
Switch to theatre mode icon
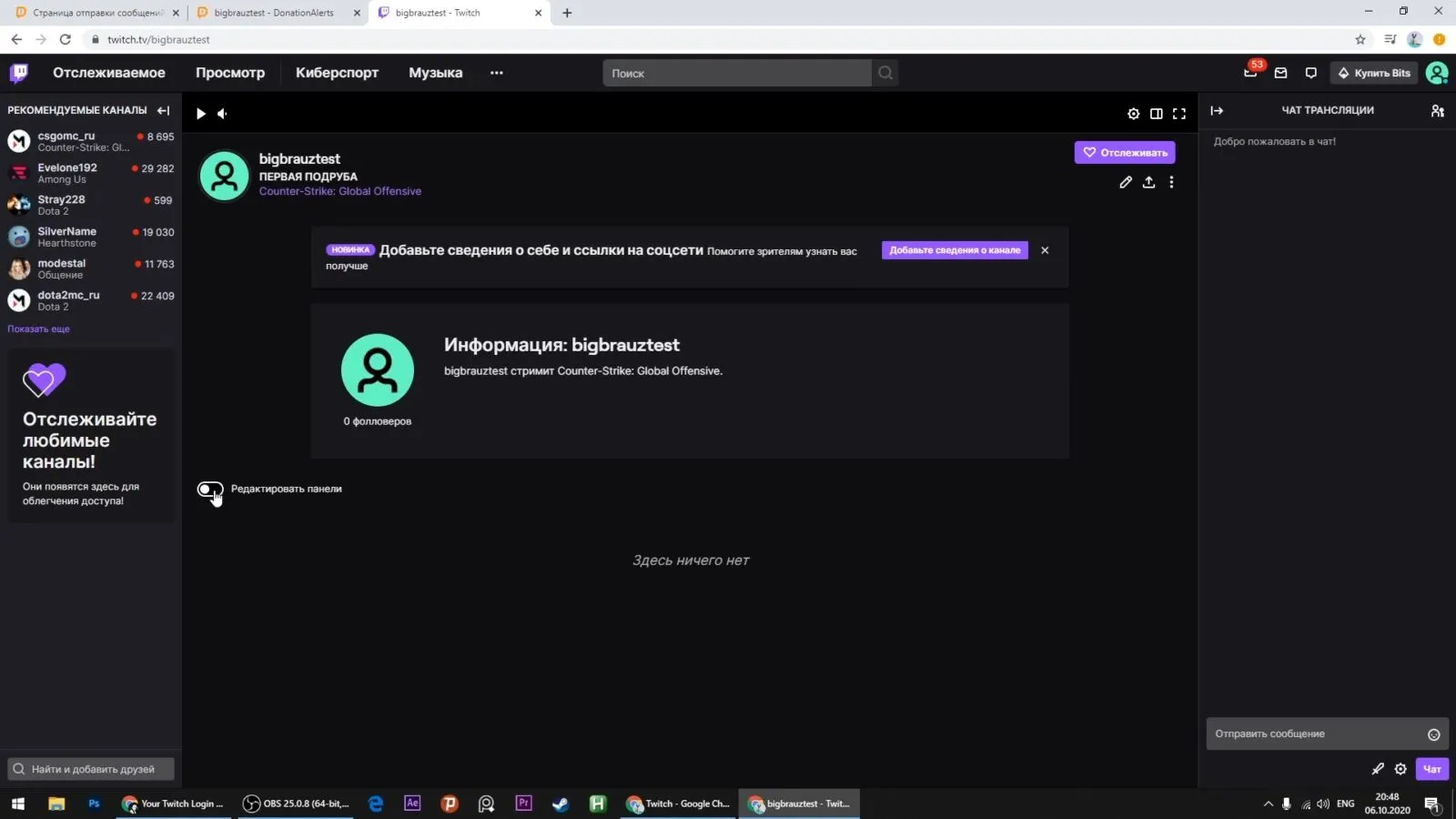coord(1156,114)
